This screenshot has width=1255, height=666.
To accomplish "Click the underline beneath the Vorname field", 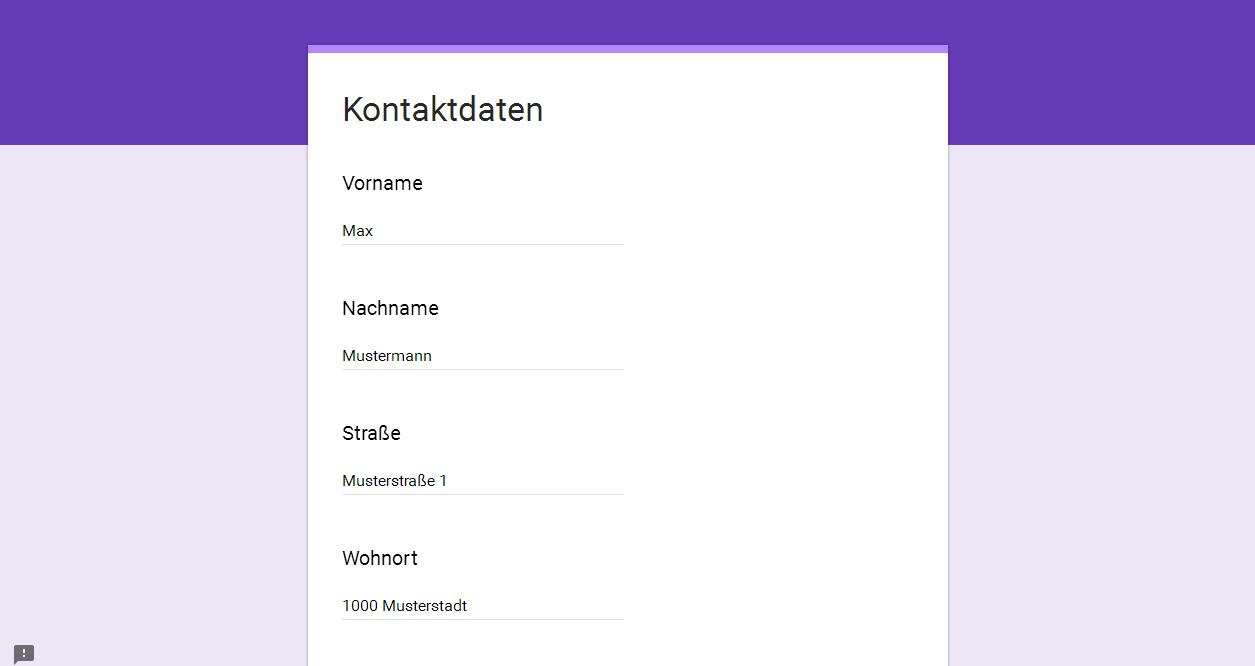I will click(x=483, y=244).
